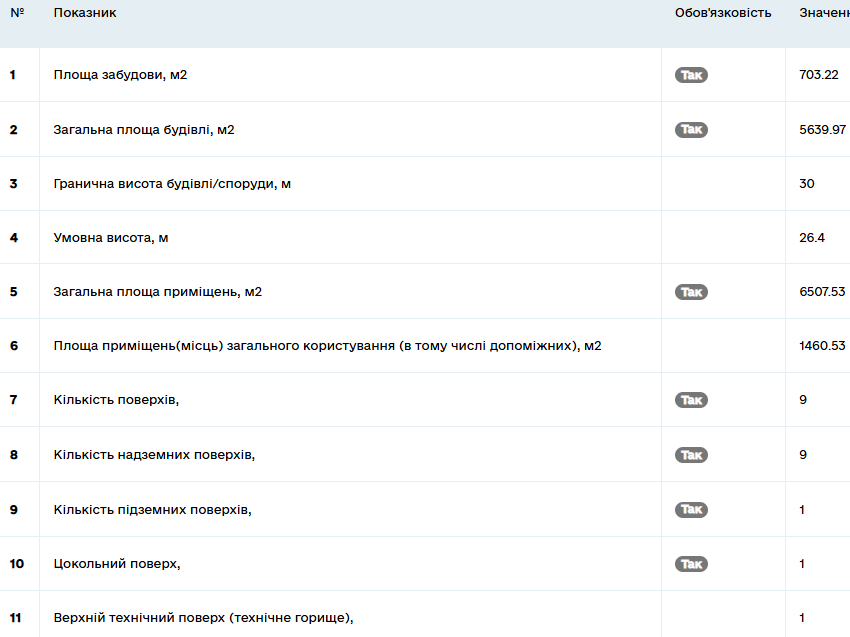Click the 'Обов'язковість' column header
This screenshot has height=637, width=850.
click(723, 13)
